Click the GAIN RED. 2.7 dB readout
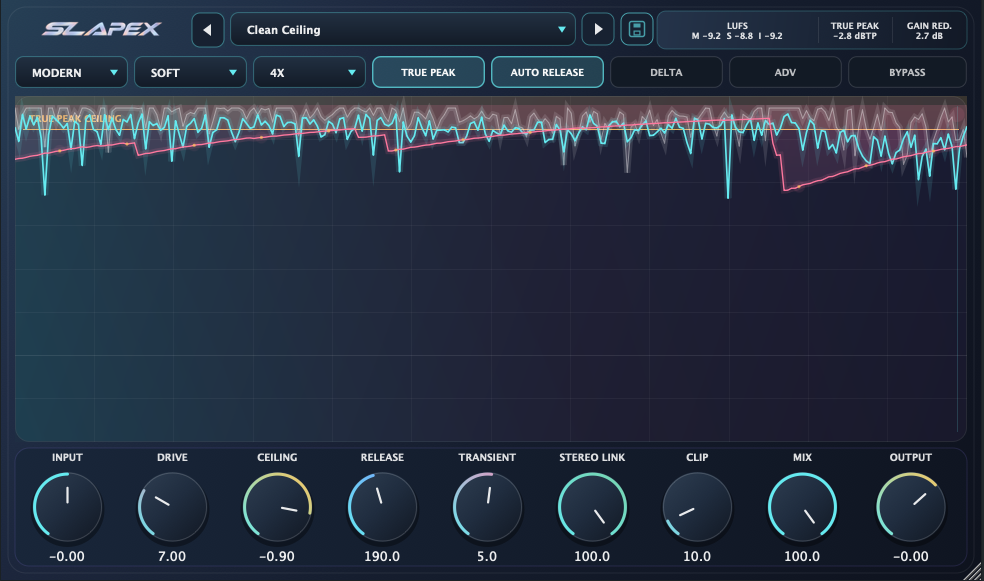This screenshot has height=581, width=984. point(929,31)
